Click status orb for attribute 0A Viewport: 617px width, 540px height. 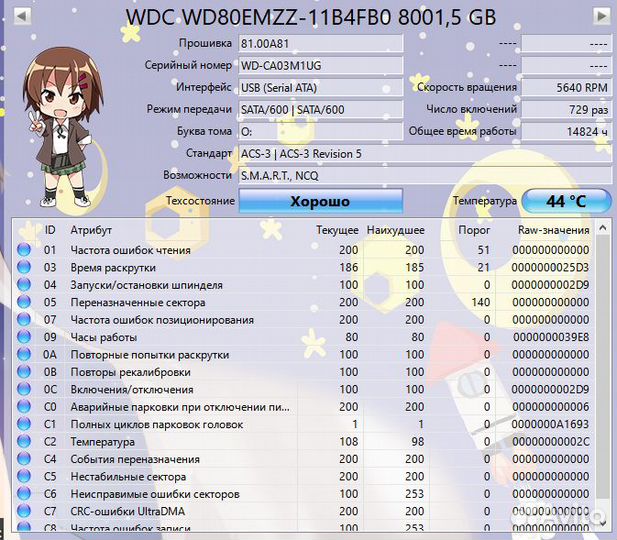24,354
